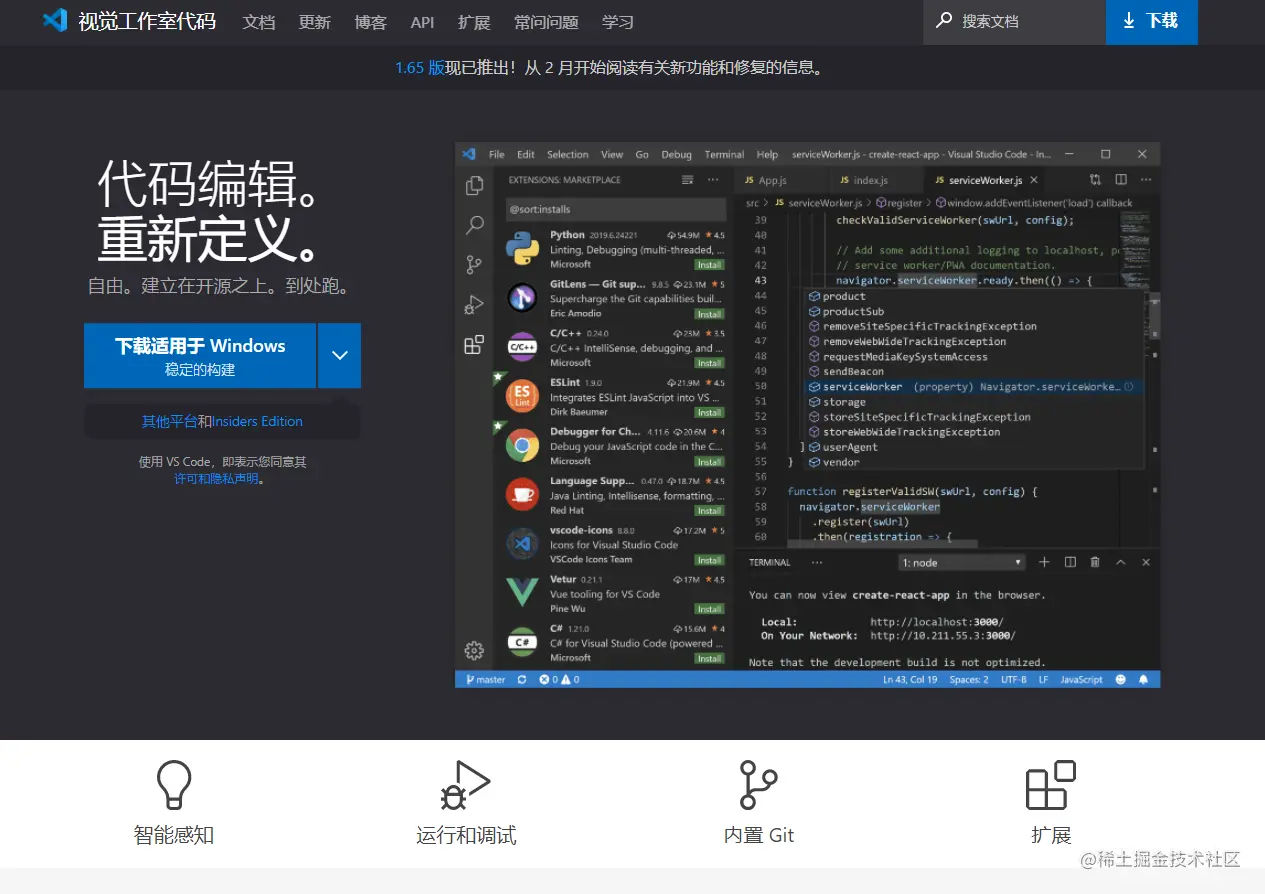Viewport: 1265px width, 894px height.
Task: Open the File menu in the editor
Action: click(496, 155)
